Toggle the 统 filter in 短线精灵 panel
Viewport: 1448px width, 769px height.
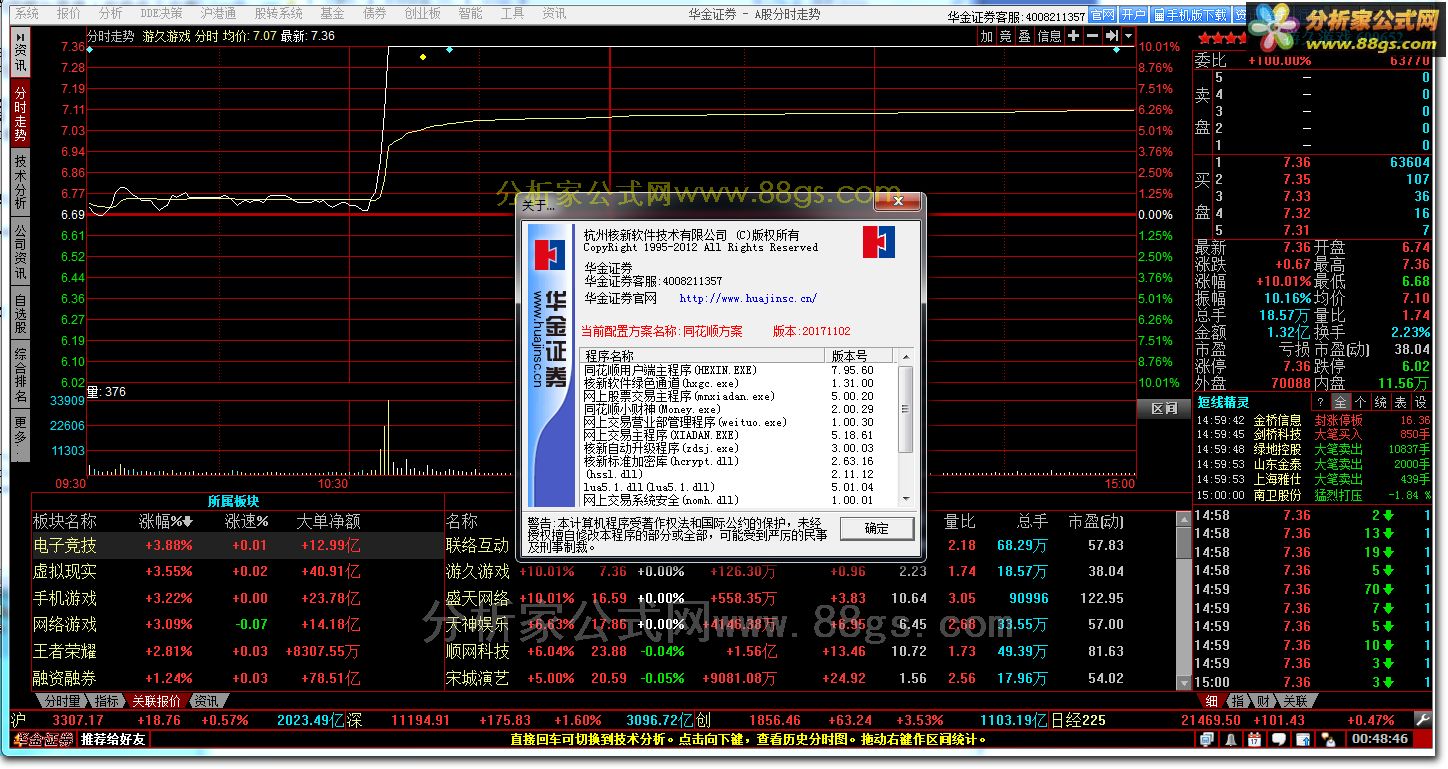click(x=1380, y=402)
